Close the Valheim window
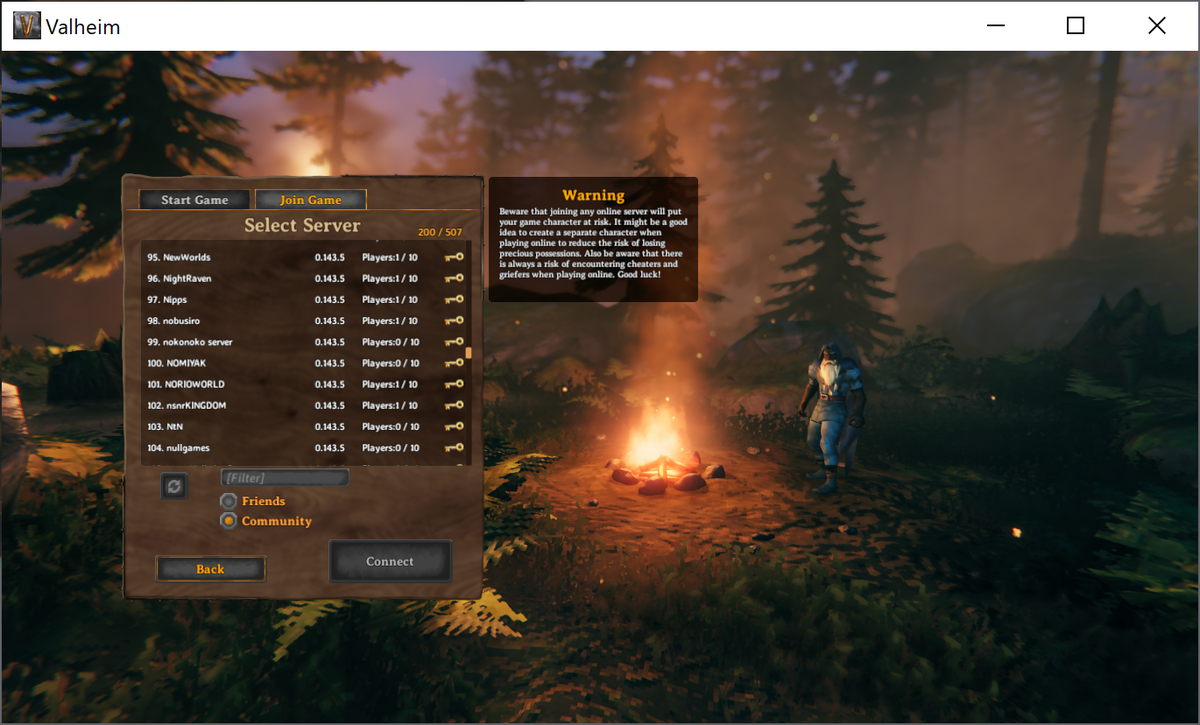The image size is (1200, 725). (x=1157, y=25)
